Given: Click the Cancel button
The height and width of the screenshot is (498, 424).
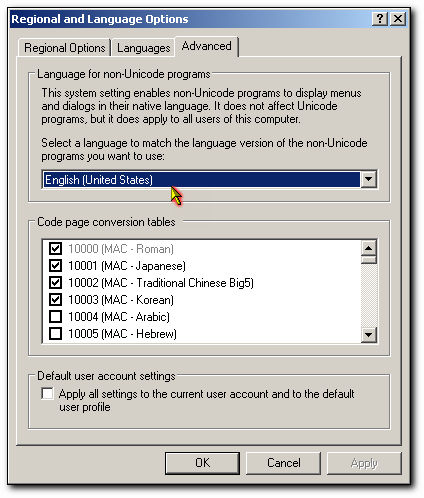Looking at the screenshot, I should click(x=283, y=463).
